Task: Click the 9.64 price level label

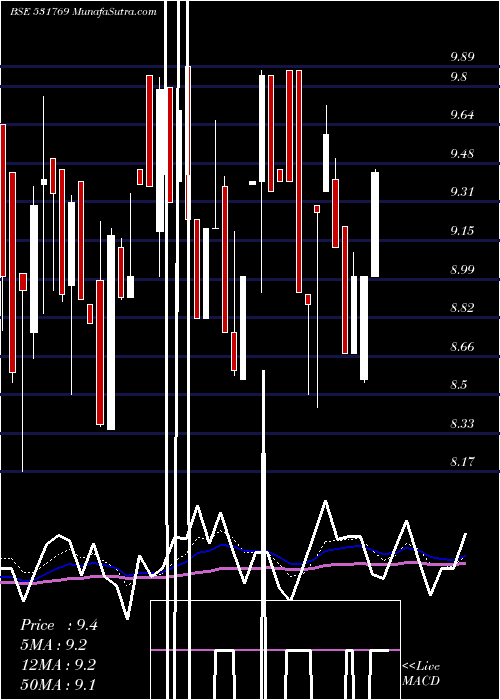Action: tap(462, 115)
